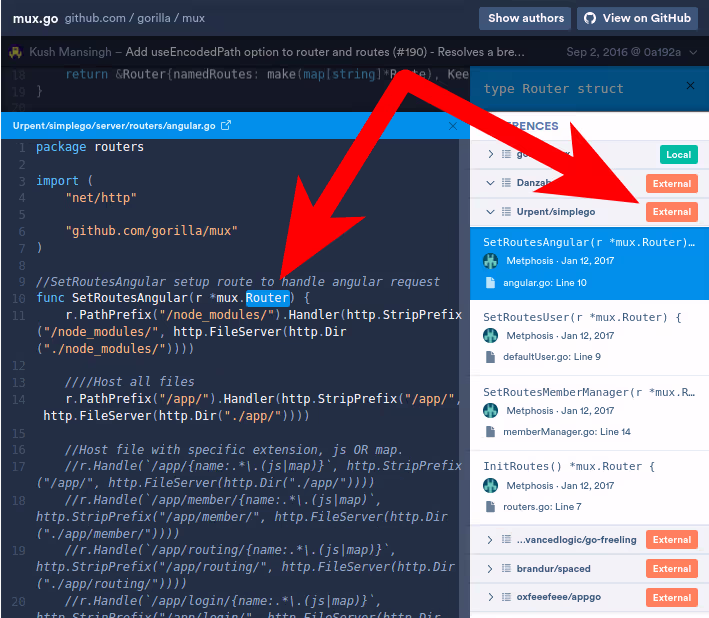709x618 pixels.
Task: Click list icon next to oxfeeefeee/appgo
Action: coord(506,597)
